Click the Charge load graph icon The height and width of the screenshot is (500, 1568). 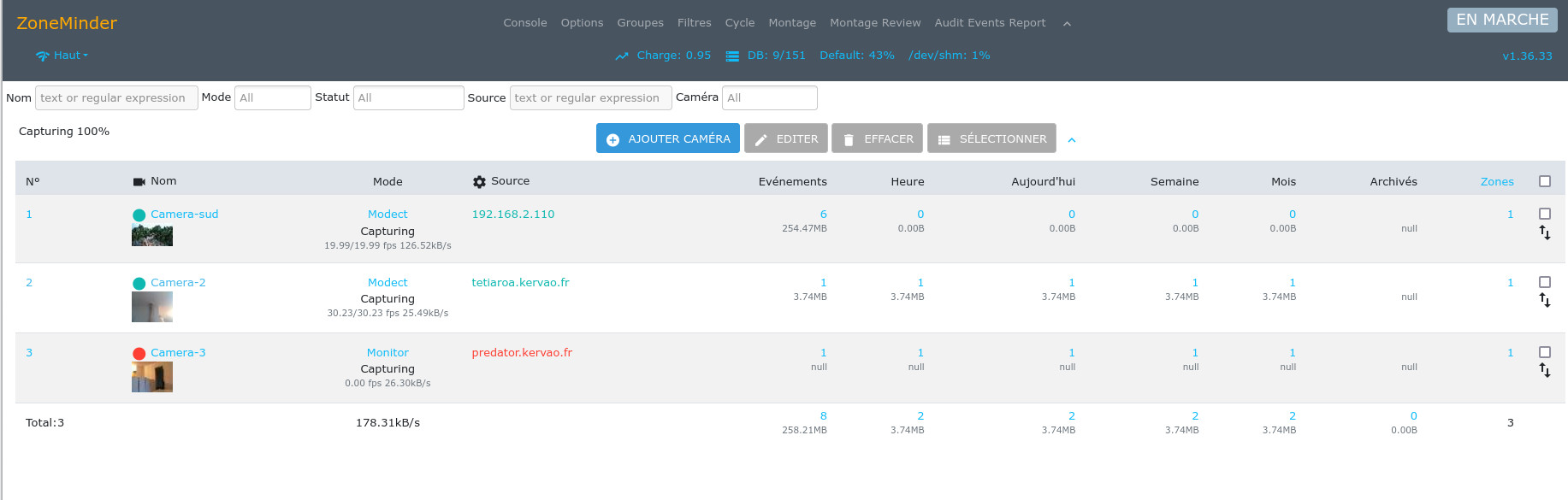click(x=622, y=56)
